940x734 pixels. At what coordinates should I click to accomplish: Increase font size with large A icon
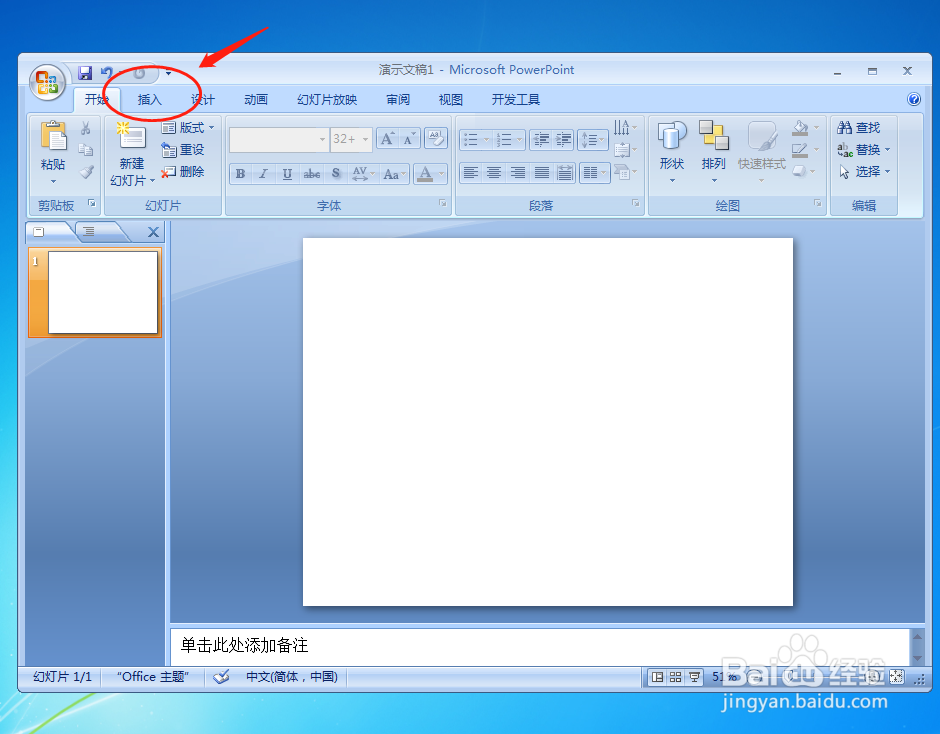point(388,139)
